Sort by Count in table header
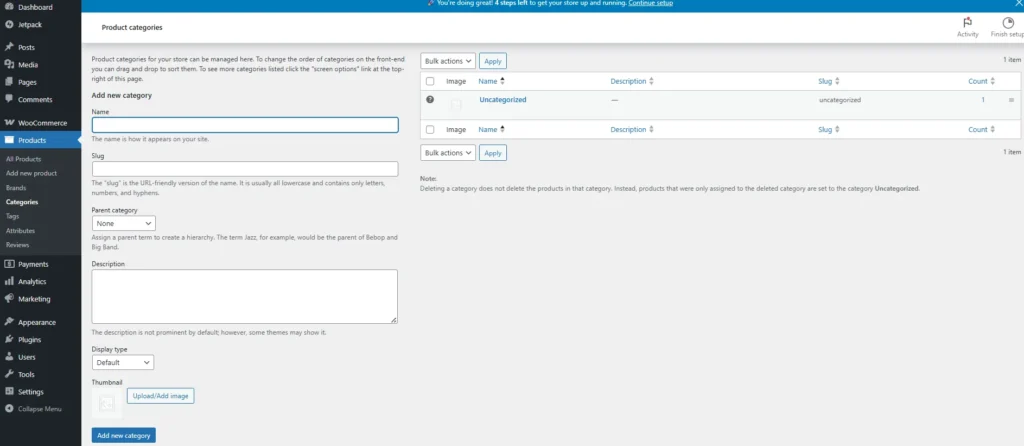 (982, 82)
